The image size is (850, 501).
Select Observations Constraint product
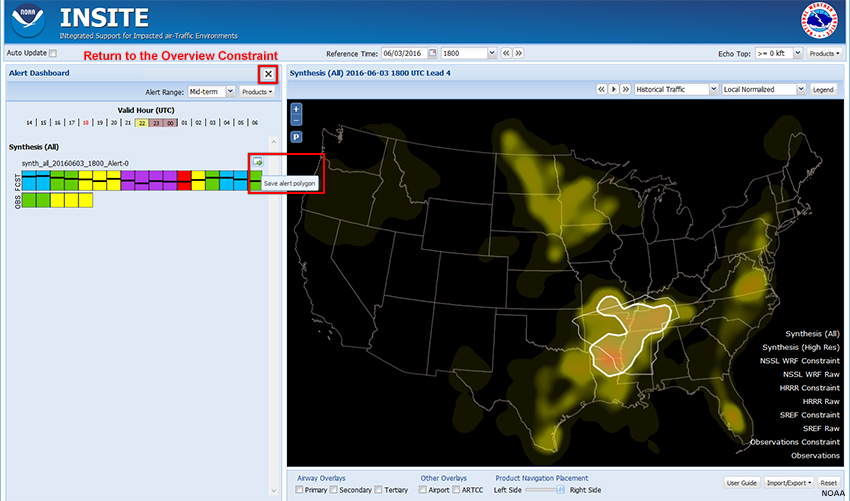pos(795,442)
